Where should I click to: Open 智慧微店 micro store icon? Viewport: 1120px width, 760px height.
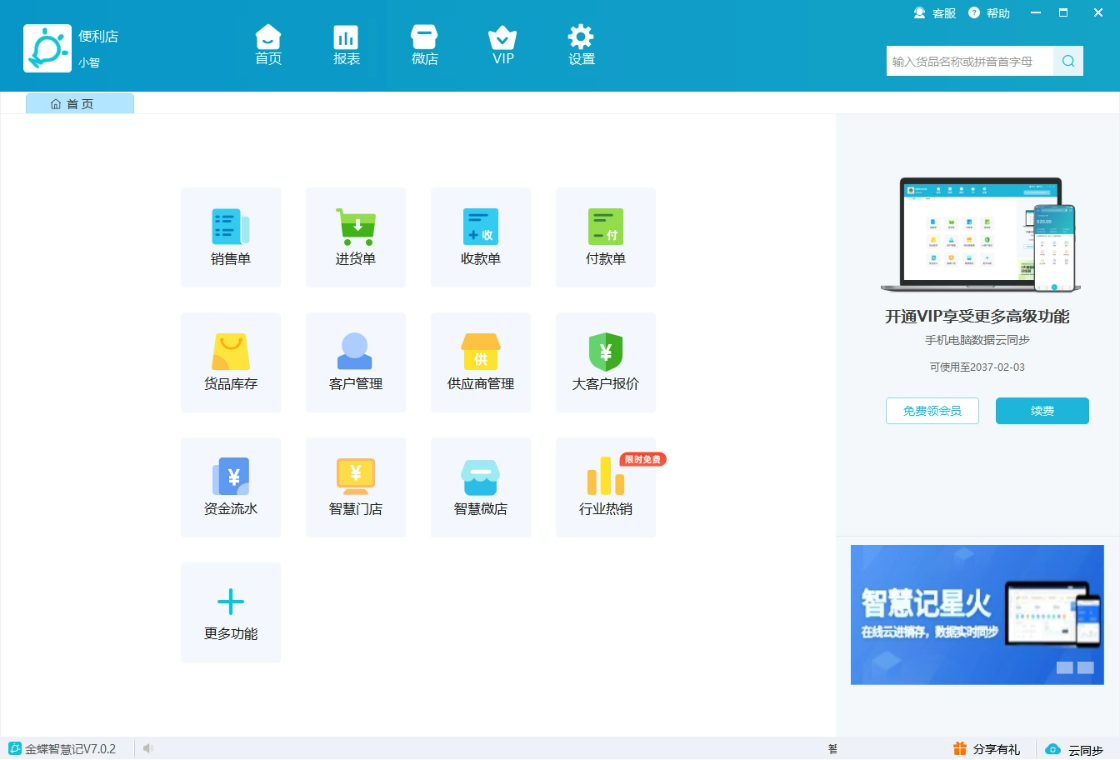(481, 478)
